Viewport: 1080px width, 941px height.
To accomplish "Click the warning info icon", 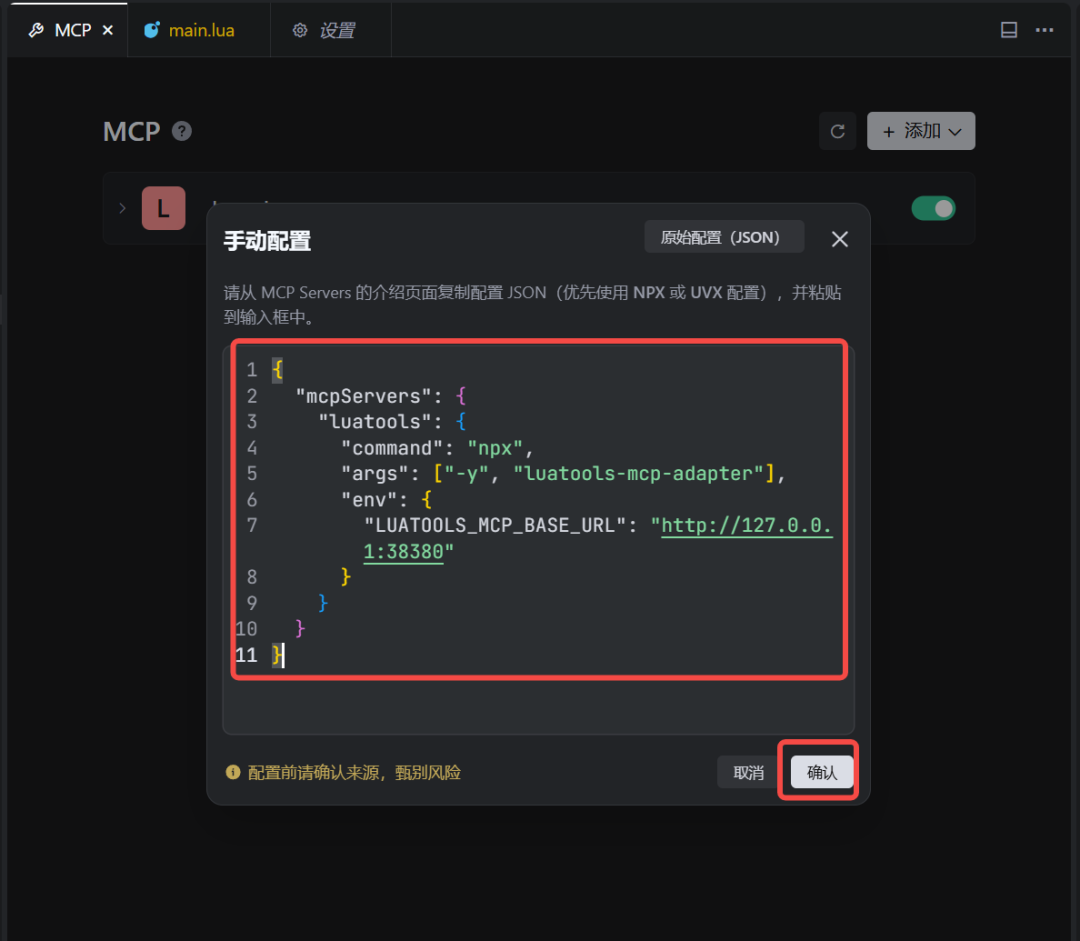I will (233, 772).
